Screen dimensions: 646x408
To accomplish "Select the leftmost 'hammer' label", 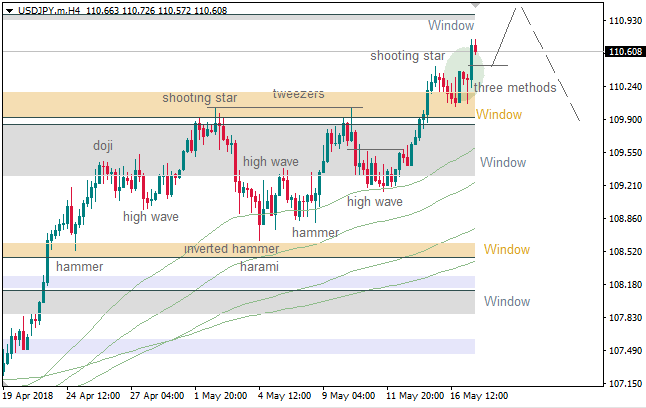I will (78, 267).
